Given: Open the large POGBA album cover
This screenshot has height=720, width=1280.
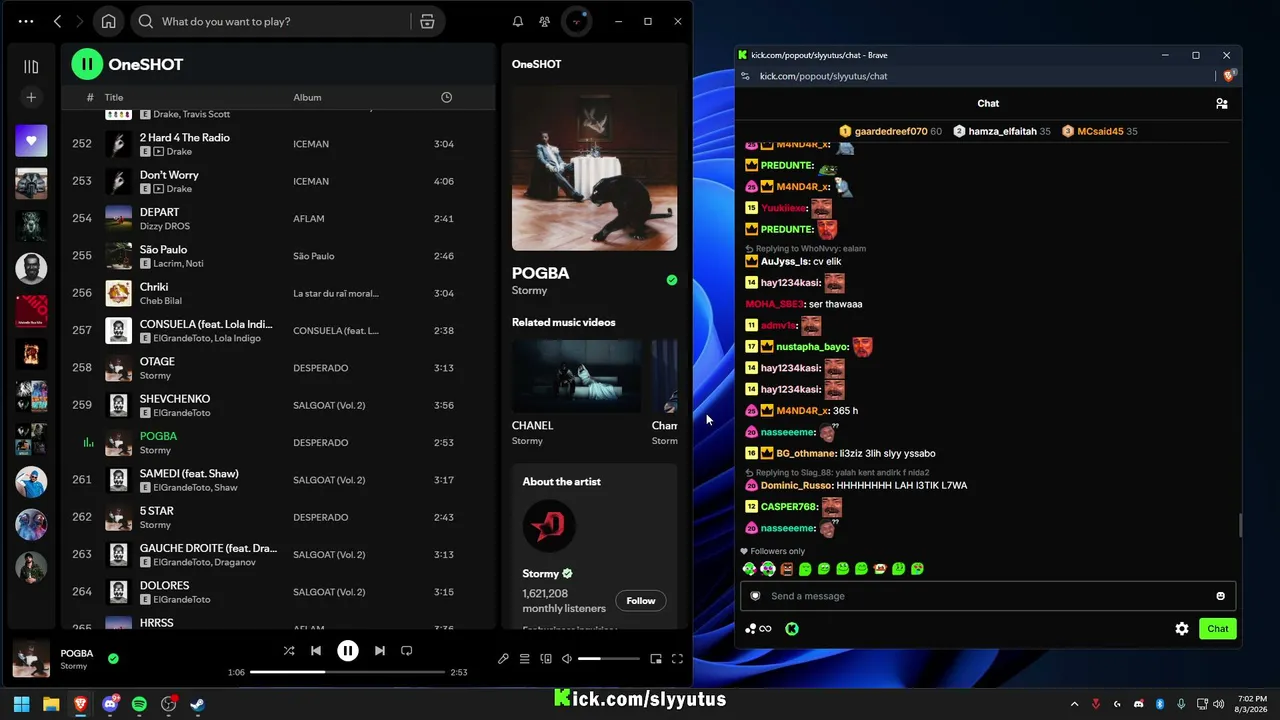Looking at the screenshot, I should (x=594, y=167).
